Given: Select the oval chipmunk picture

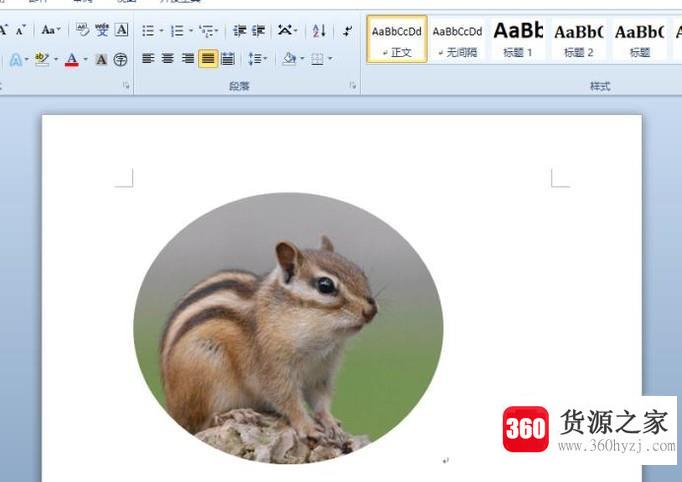Looking at the screenshot, I should (288, 328).
